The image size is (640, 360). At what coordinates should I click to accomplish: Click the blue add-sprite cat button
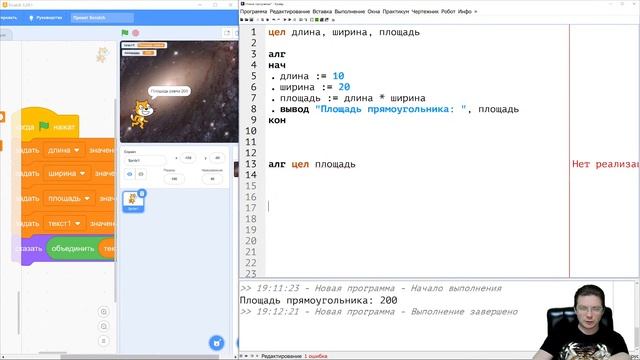point(216,343)
